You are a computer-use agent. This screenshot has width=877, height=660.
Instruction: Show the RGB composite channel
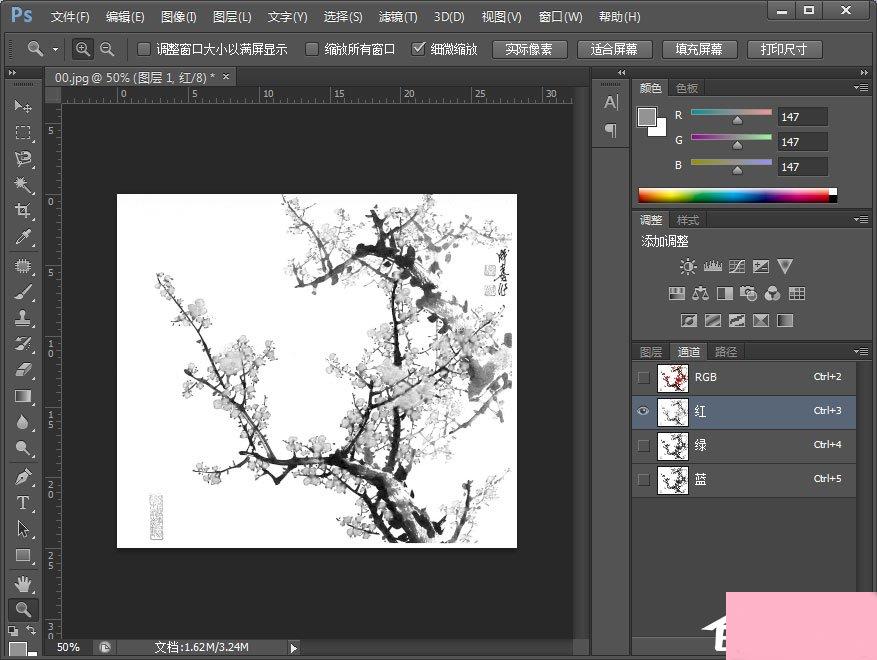click(x=644, y=378)
